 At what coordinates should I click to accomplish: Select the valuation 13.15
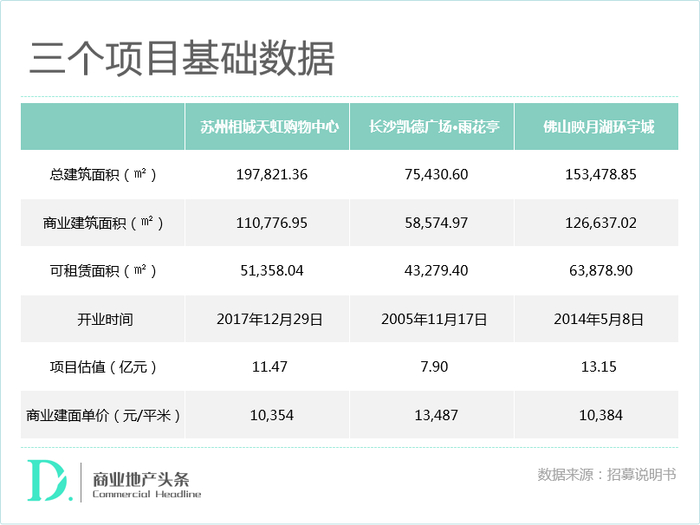click(599, 367)
